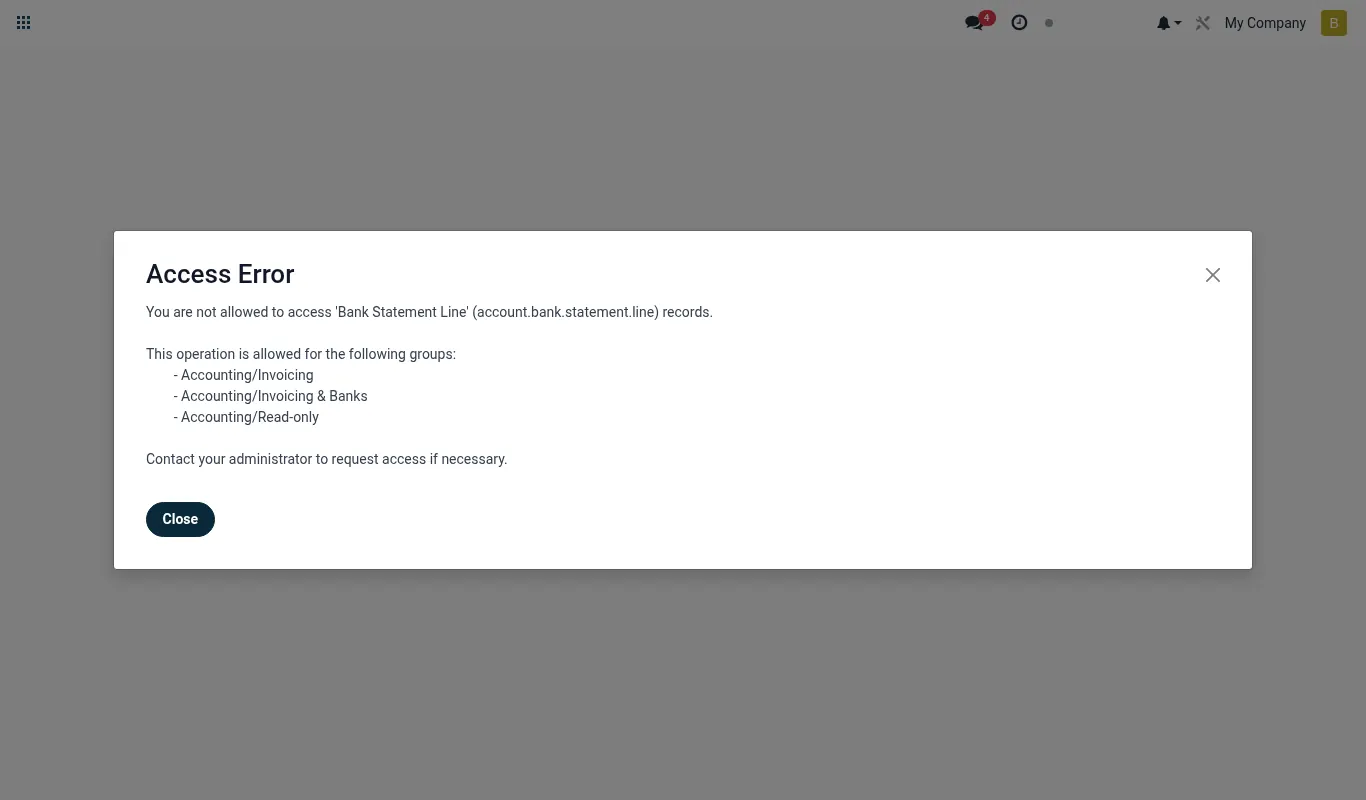Open the apps grid home menu

click(x=24, y=23)
